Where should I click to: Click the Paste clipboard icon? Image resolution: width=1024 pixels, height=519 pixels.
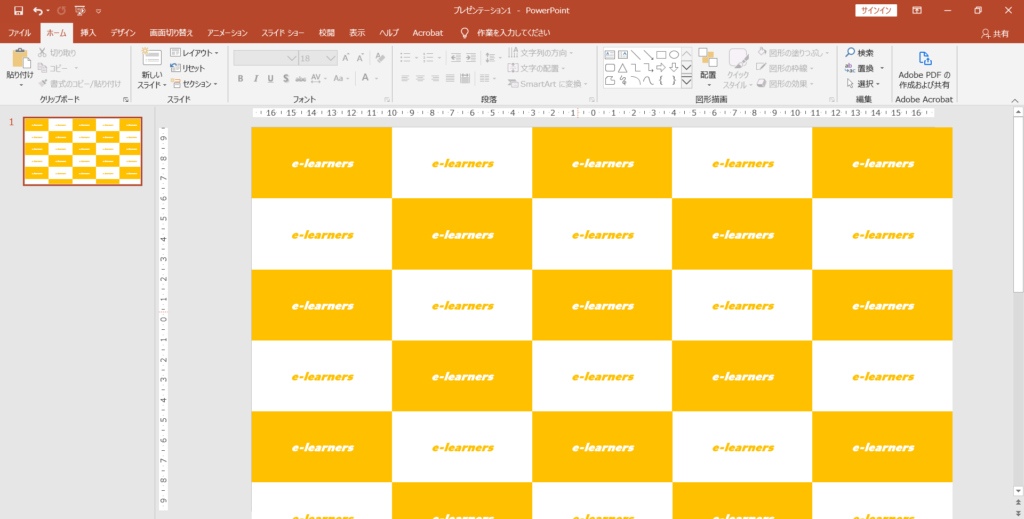click(18, 60)
